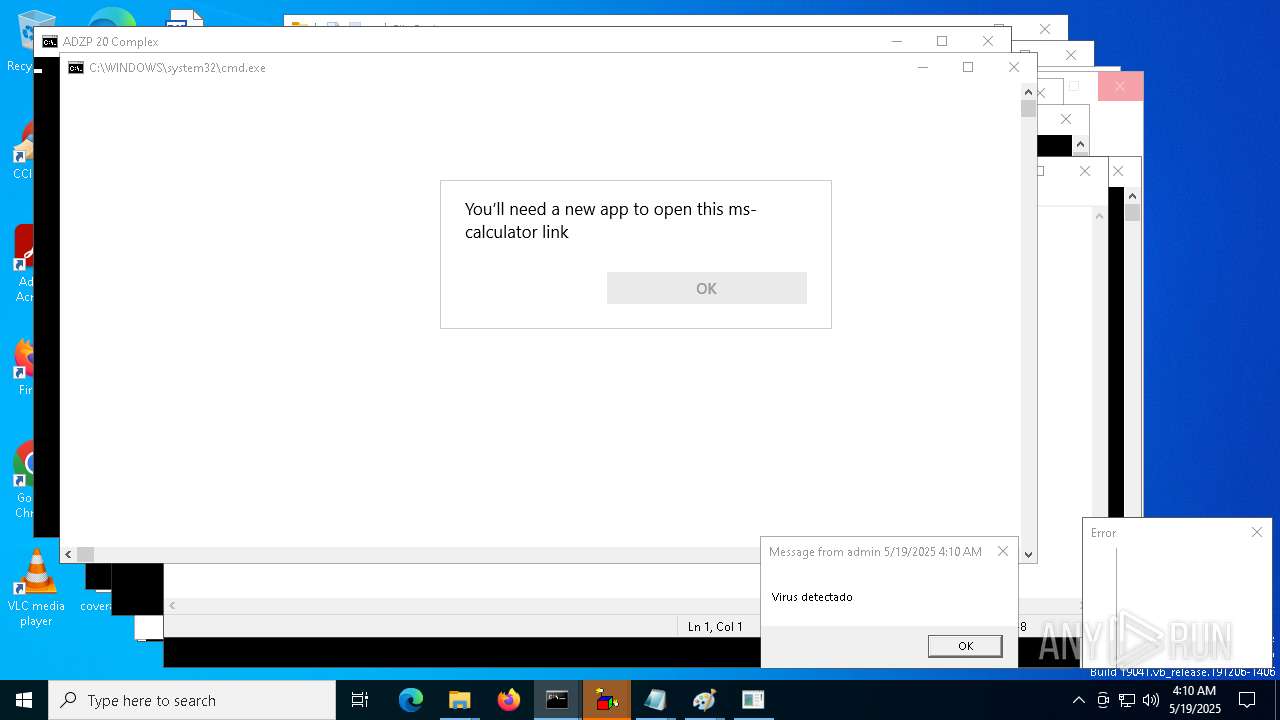Click Ln 1, Col 1 in Notepad status bar
This screenshot has height=720, width=1280.
tap(715, 627)
